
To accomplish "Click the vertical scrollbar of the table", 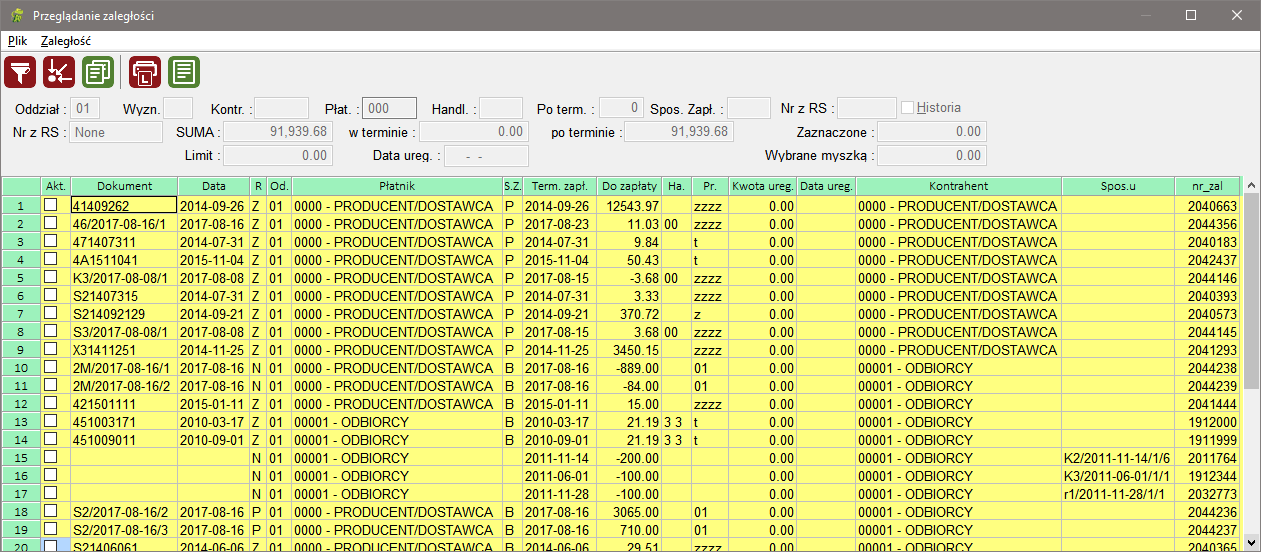I will [1251, 365].
